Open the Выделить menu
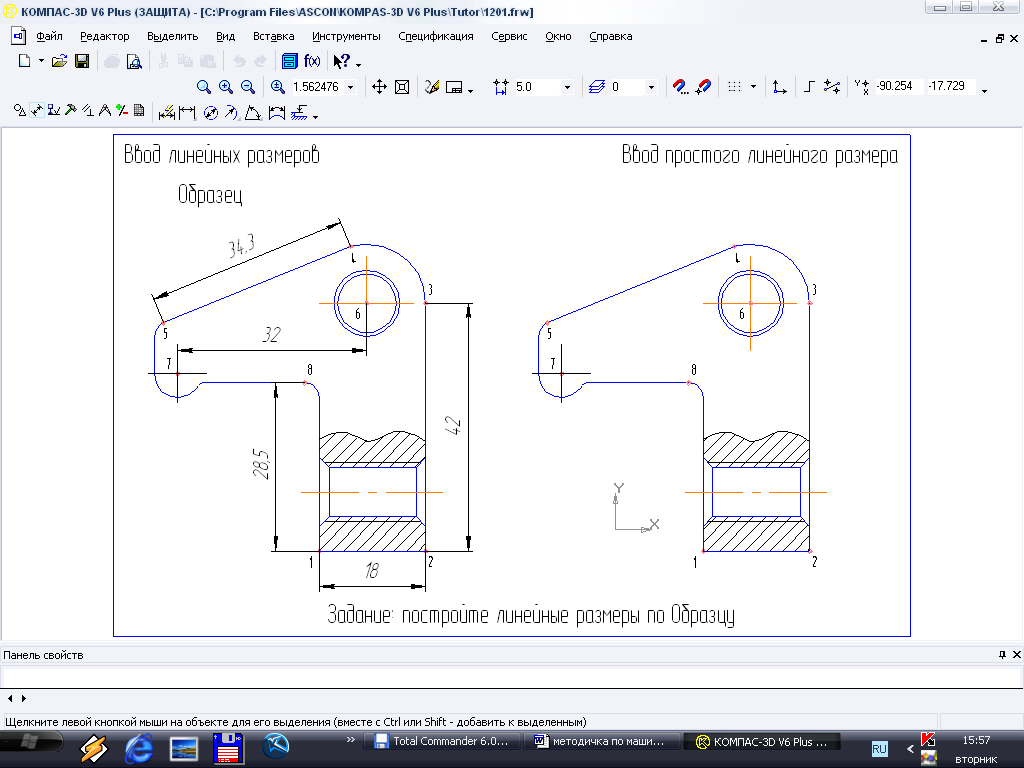Image resolution: width=1024 pixels, height=768 pixels. [172, 37]
